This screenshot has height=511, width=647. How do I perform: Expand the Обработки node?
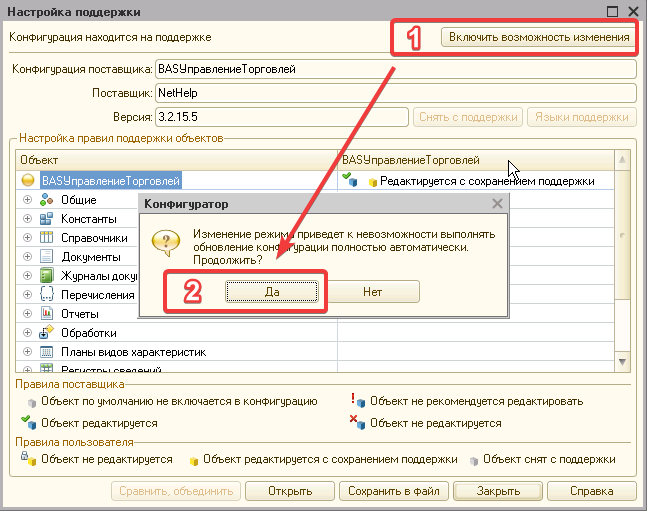[x=27, y=333]
